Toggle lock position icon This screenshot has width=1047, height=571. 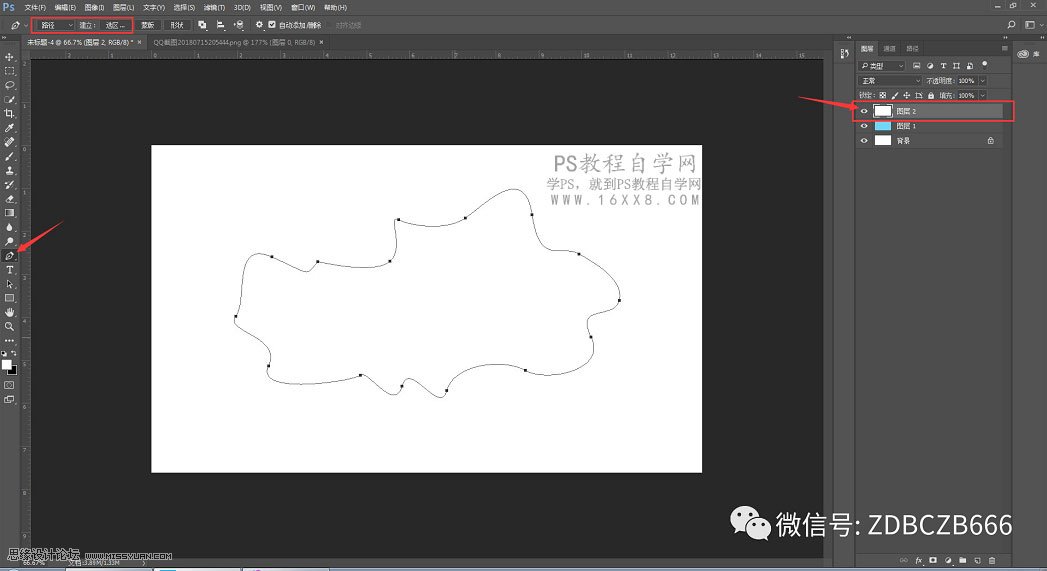tap(907, 96)
